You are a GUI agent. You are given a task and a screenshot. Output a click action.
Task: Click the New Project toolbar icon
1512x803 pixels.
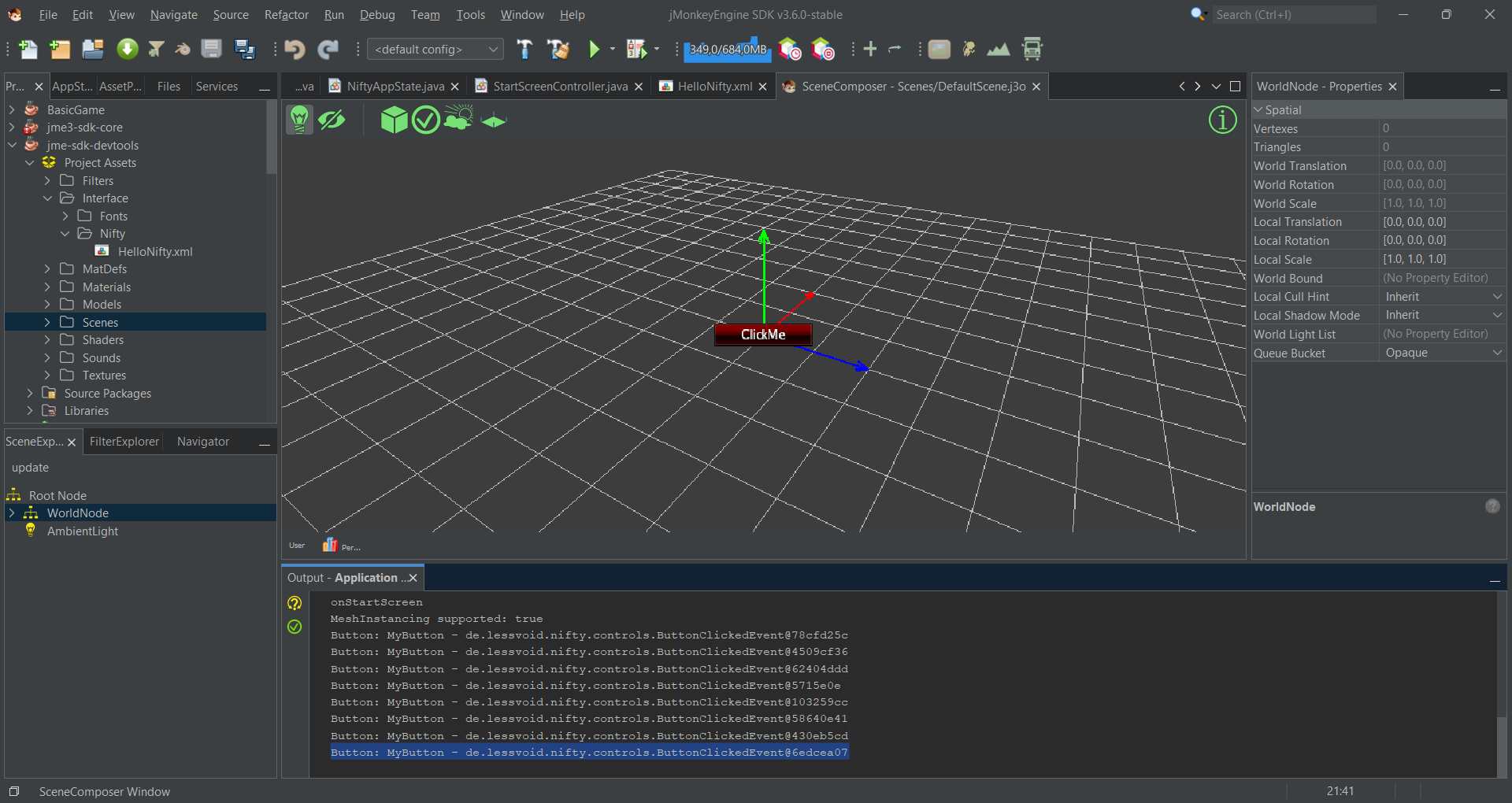pyautogui.click(x=60, y=50)
